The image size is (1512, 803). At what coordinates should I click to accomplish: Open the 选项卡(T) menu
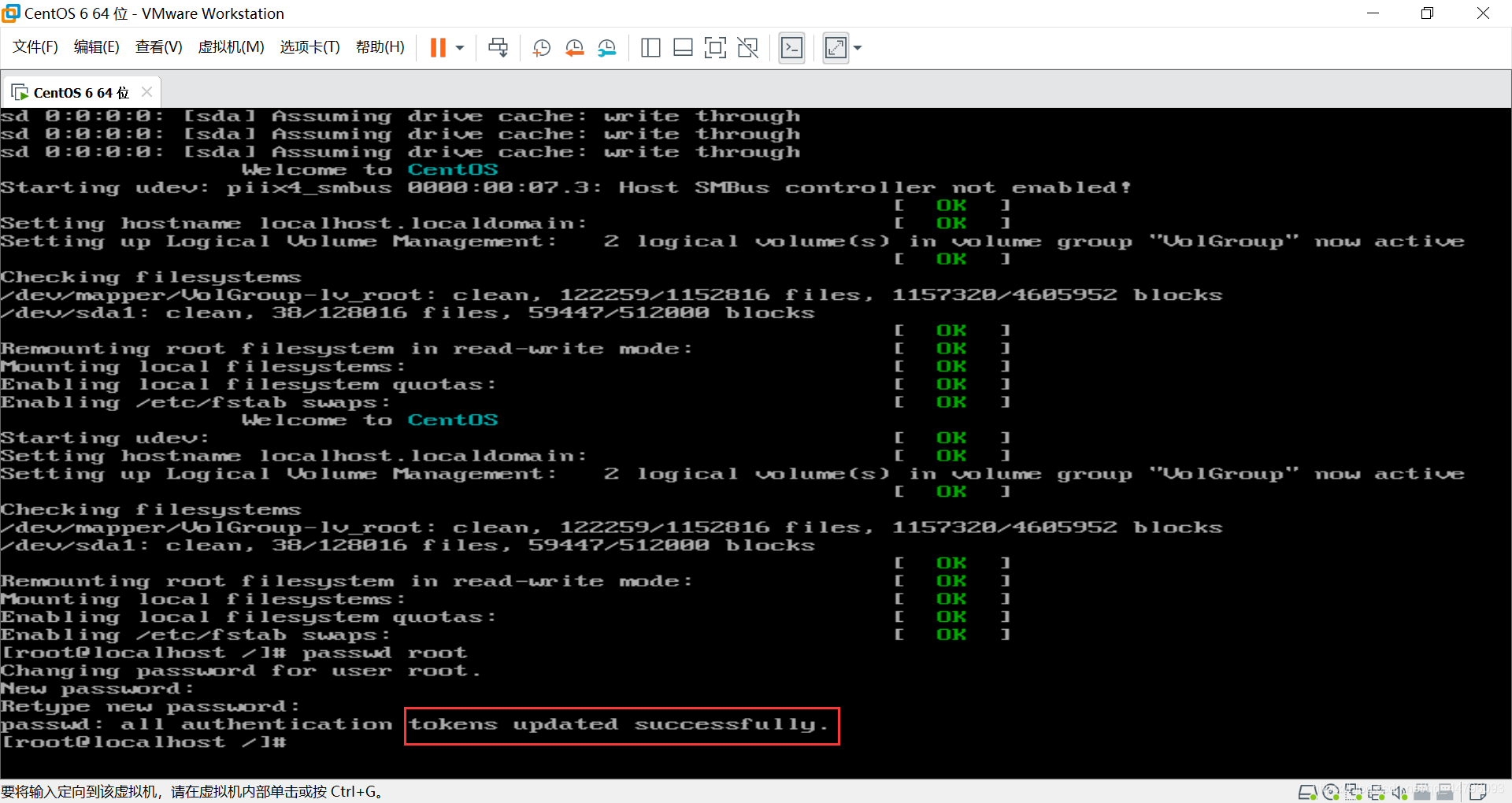tap(309, 47)
